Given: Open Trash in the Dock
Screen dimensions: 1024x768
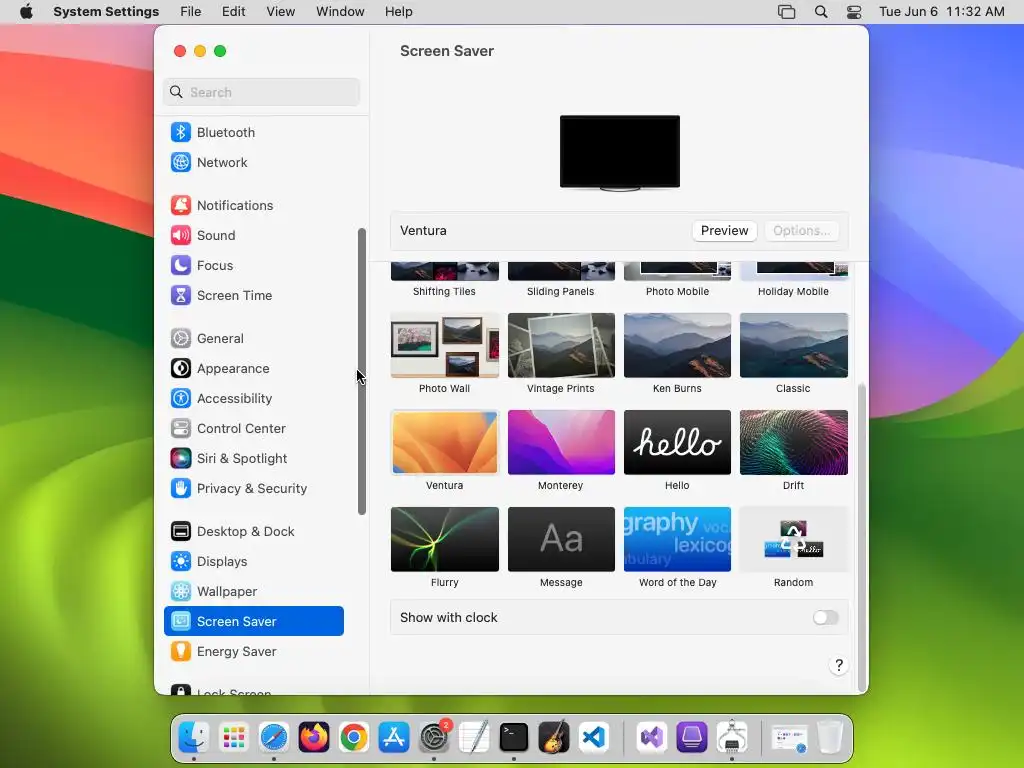Looking at the screenshot, I should 830,738.
